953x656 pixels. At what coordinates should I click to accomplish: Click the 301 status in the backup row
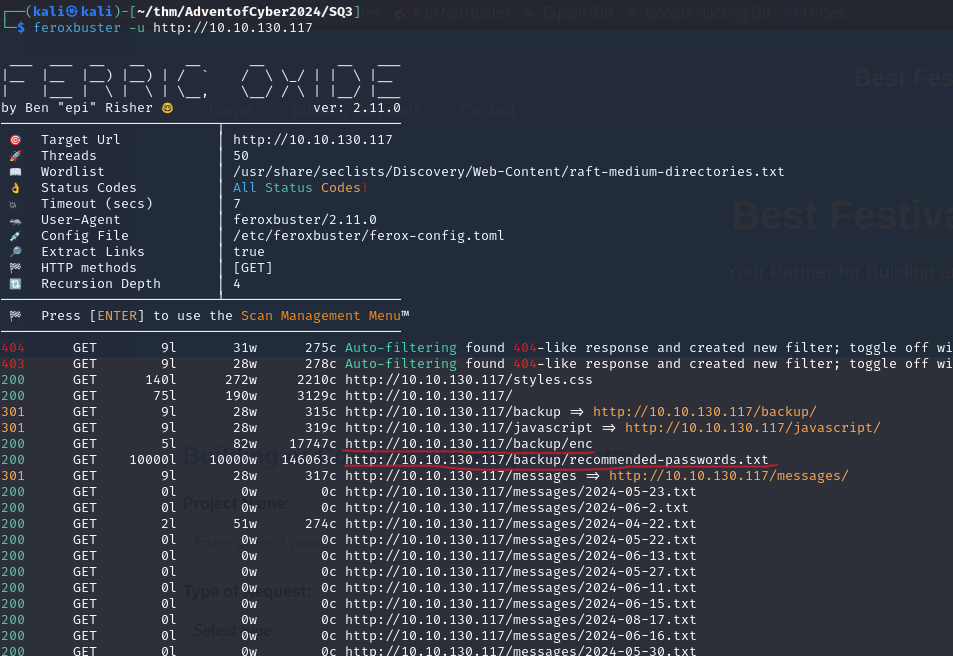(13, 412)
